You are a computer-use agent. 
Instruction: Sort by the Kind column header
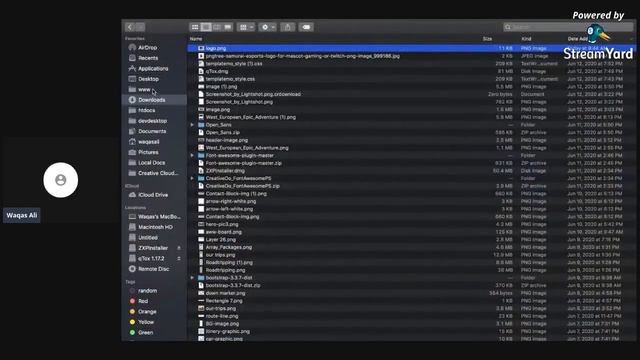527,39
